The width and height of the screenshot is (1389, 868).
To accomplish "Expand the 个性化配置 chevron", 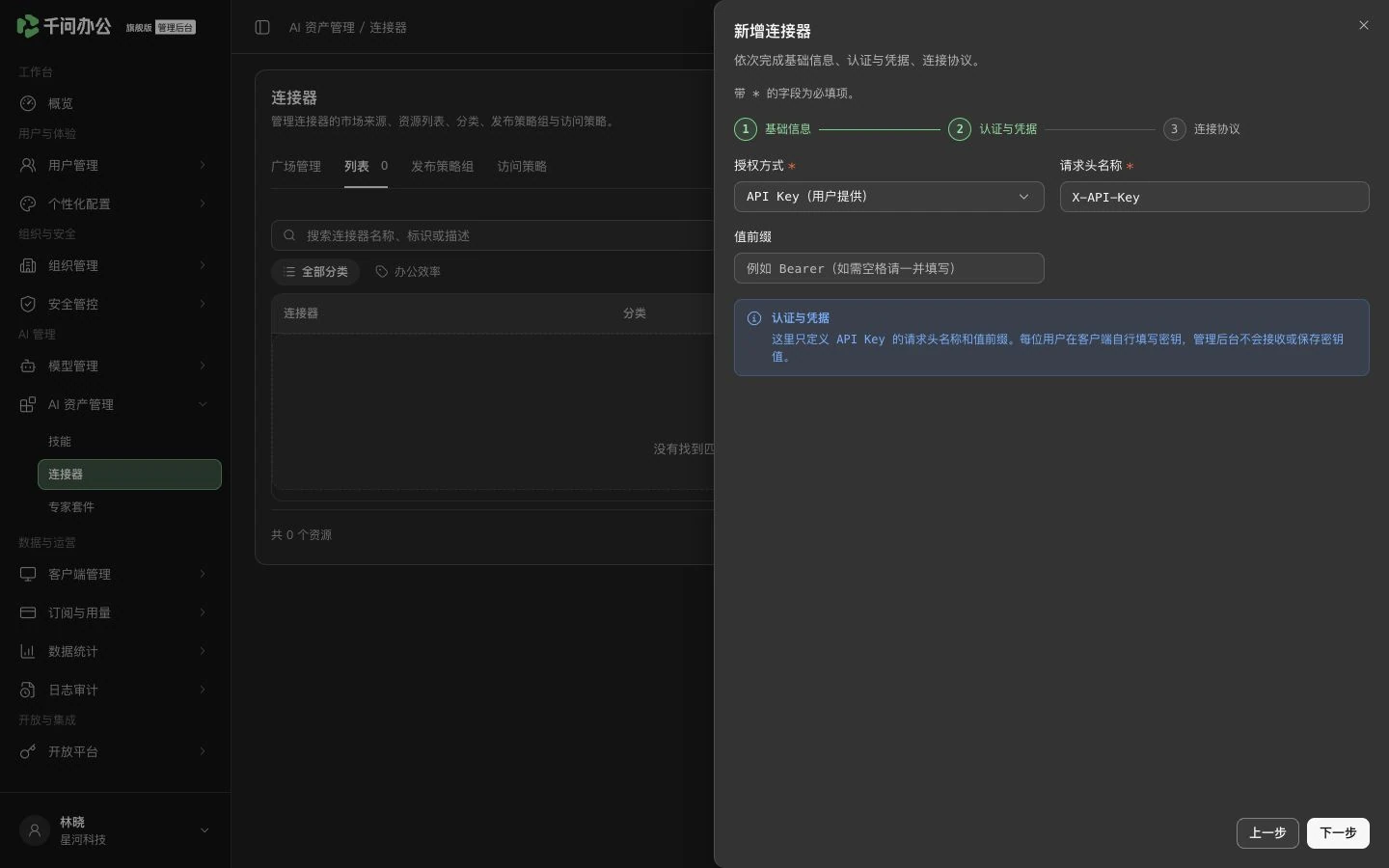I will 203,203.
